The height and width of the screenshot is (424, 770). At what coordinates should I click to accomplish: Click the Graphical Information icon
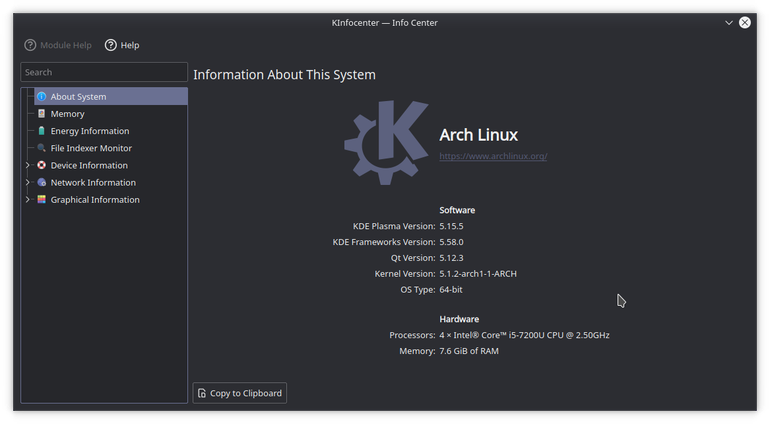pyautogui.click(x=42, y=199)
